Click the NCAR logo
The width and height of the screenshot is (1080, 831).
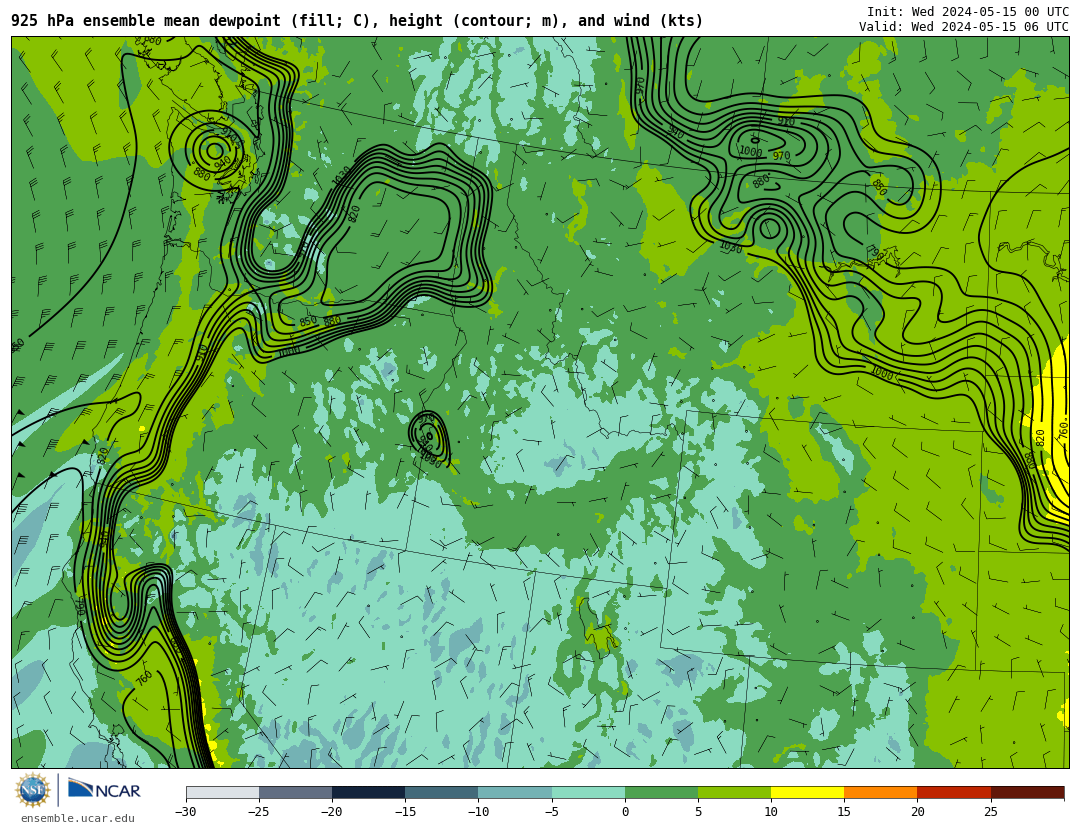tap(104, 789)
